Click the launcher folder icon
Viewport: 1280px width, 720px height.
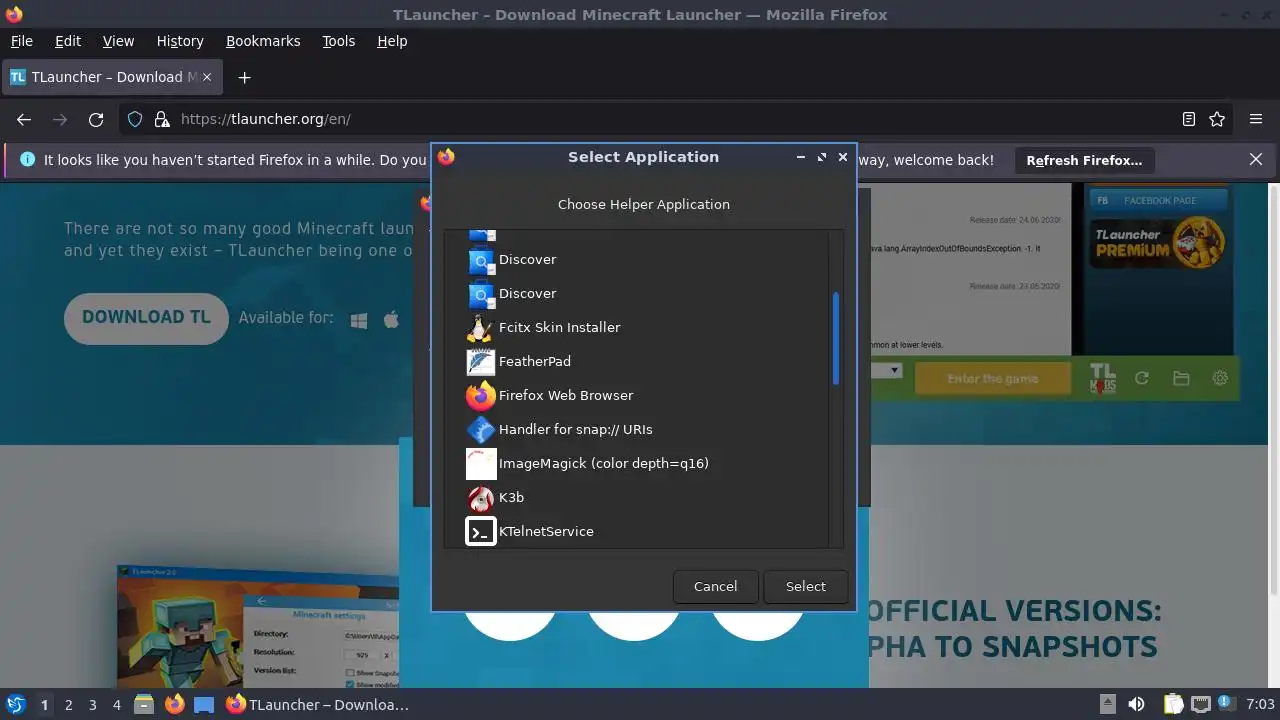1181,378
